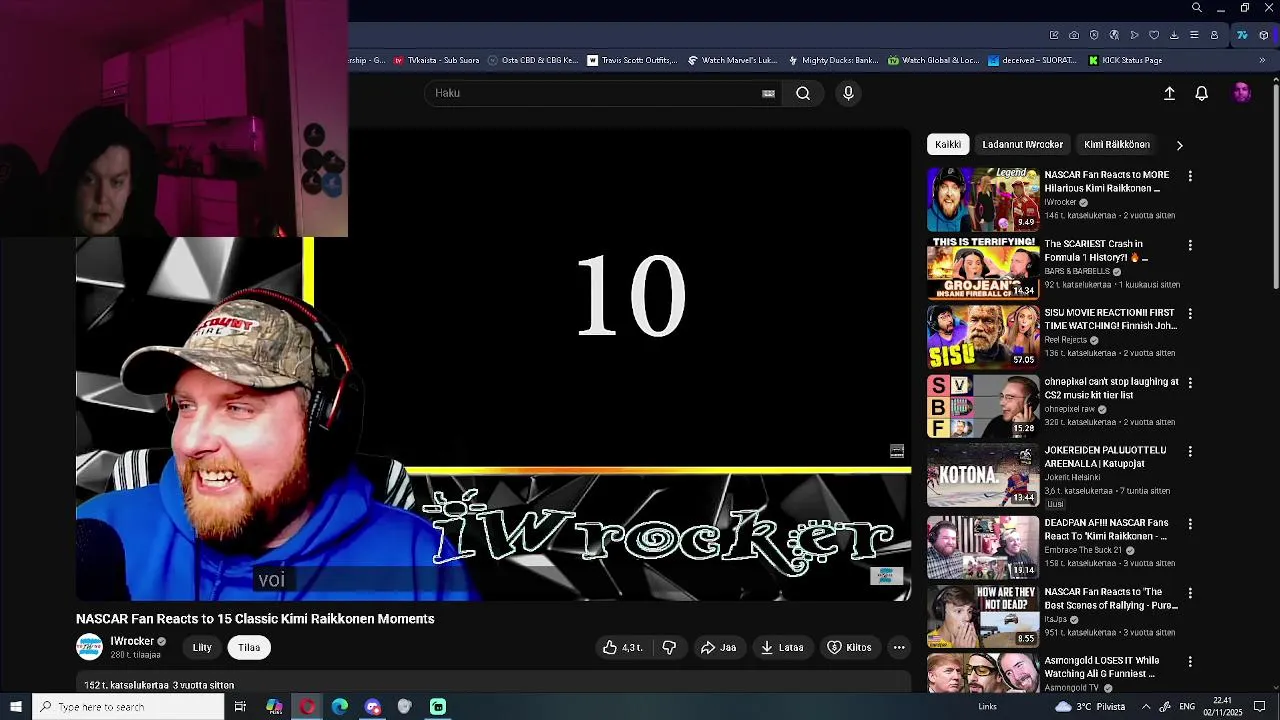Open options for NASCAR Fan Reacts to MORE video
Image resolution: width=1280 pixels, height=720 pixels.
(x=1190, y=176)
